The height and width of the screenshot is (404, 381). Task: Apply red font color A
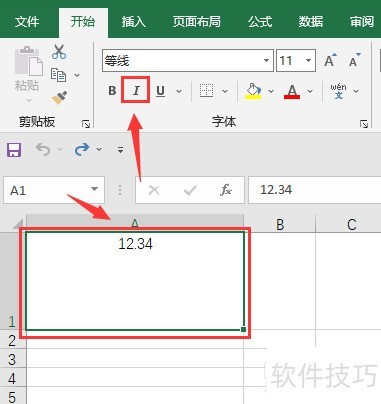click(292, 91)
